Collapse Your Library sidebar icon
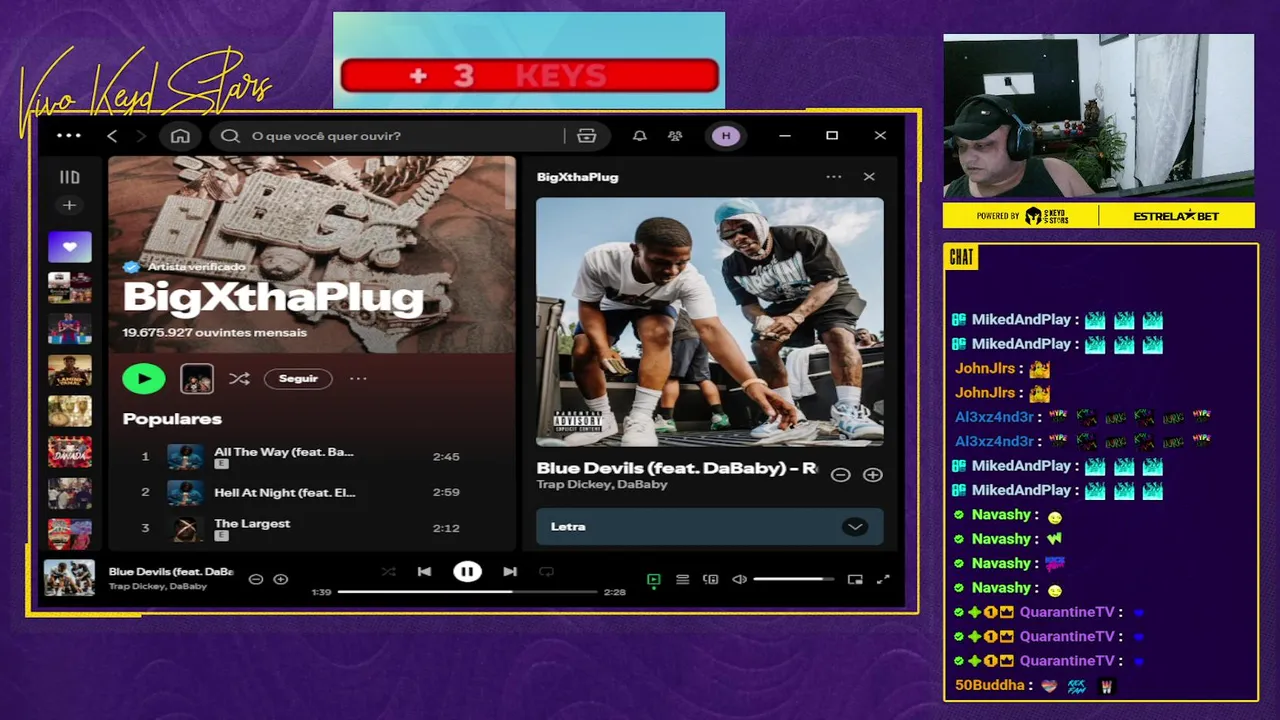The height and width of the screenshot is (720, 1280). coord(69,177)
